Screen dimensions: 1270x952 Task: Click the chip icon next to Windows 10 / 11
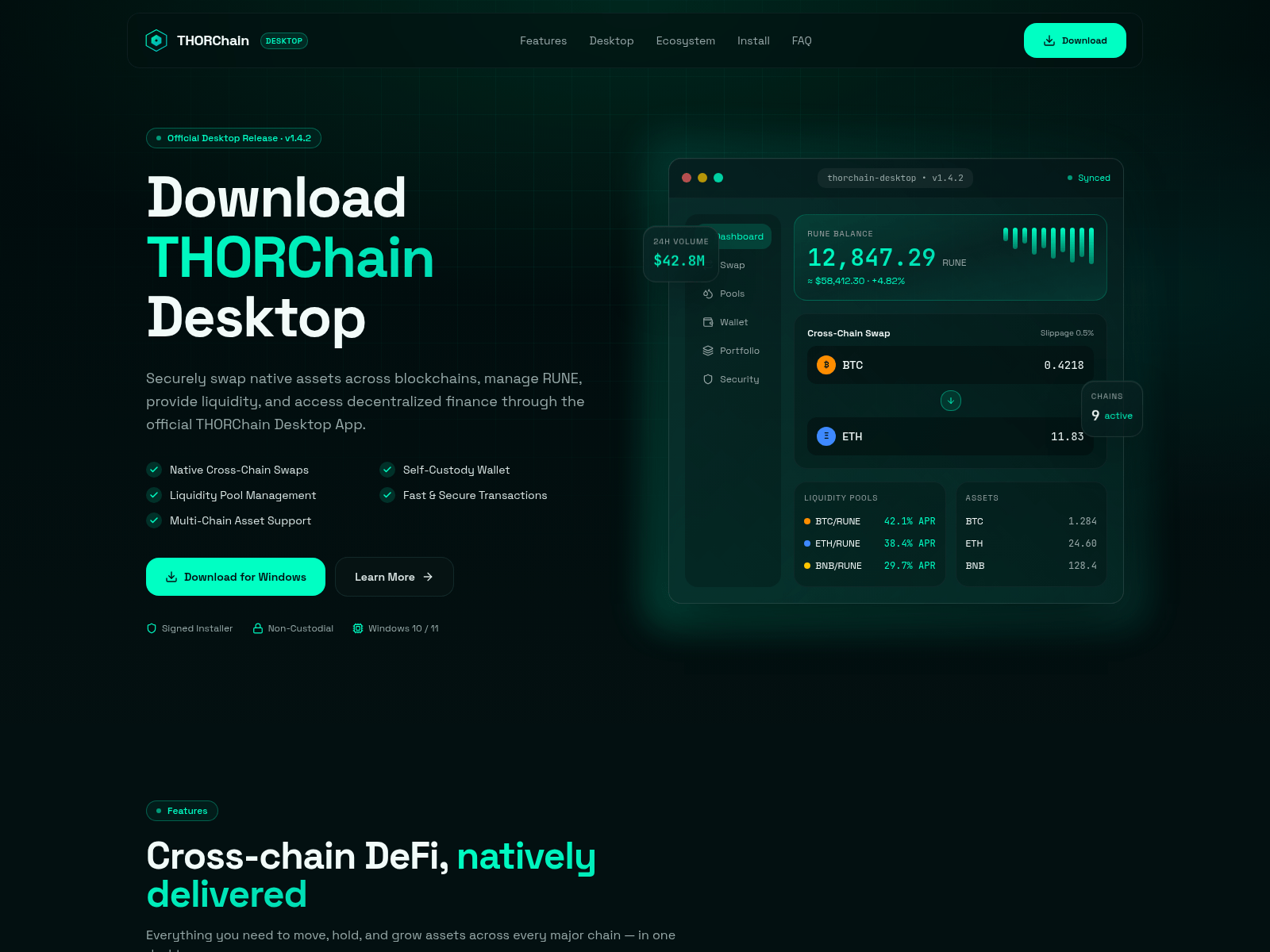click(x=358, y=628)
